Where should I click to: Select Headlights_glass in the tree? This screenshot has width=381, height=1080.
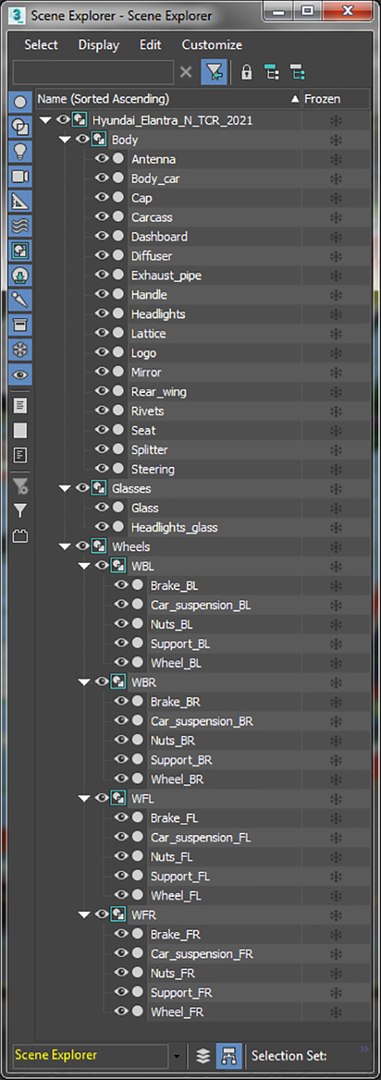point(174,527)
